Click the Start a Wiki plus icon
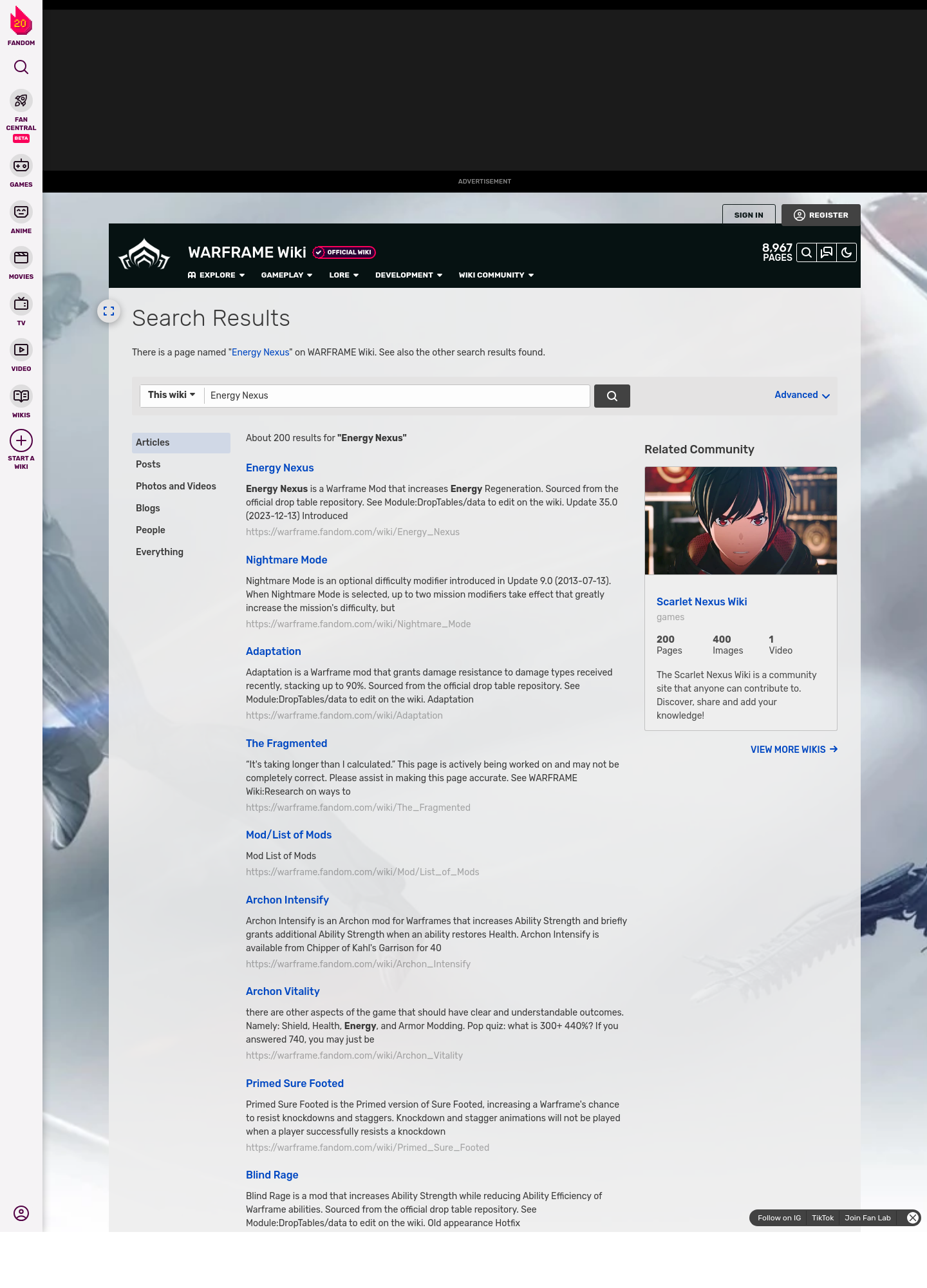The width and height of the screenshot is (927, 1288). click(x=21, y=440)
